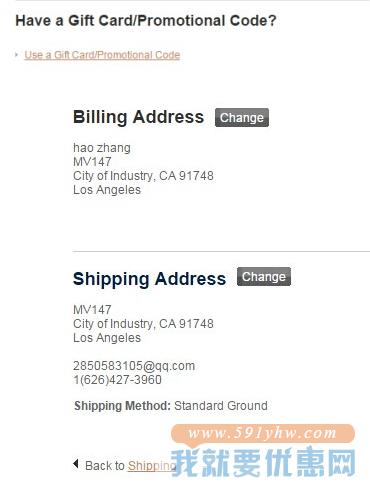Click Change next to Shipping Address
The height and width of the screenshot is (487, 370).
tap(264, 277)
